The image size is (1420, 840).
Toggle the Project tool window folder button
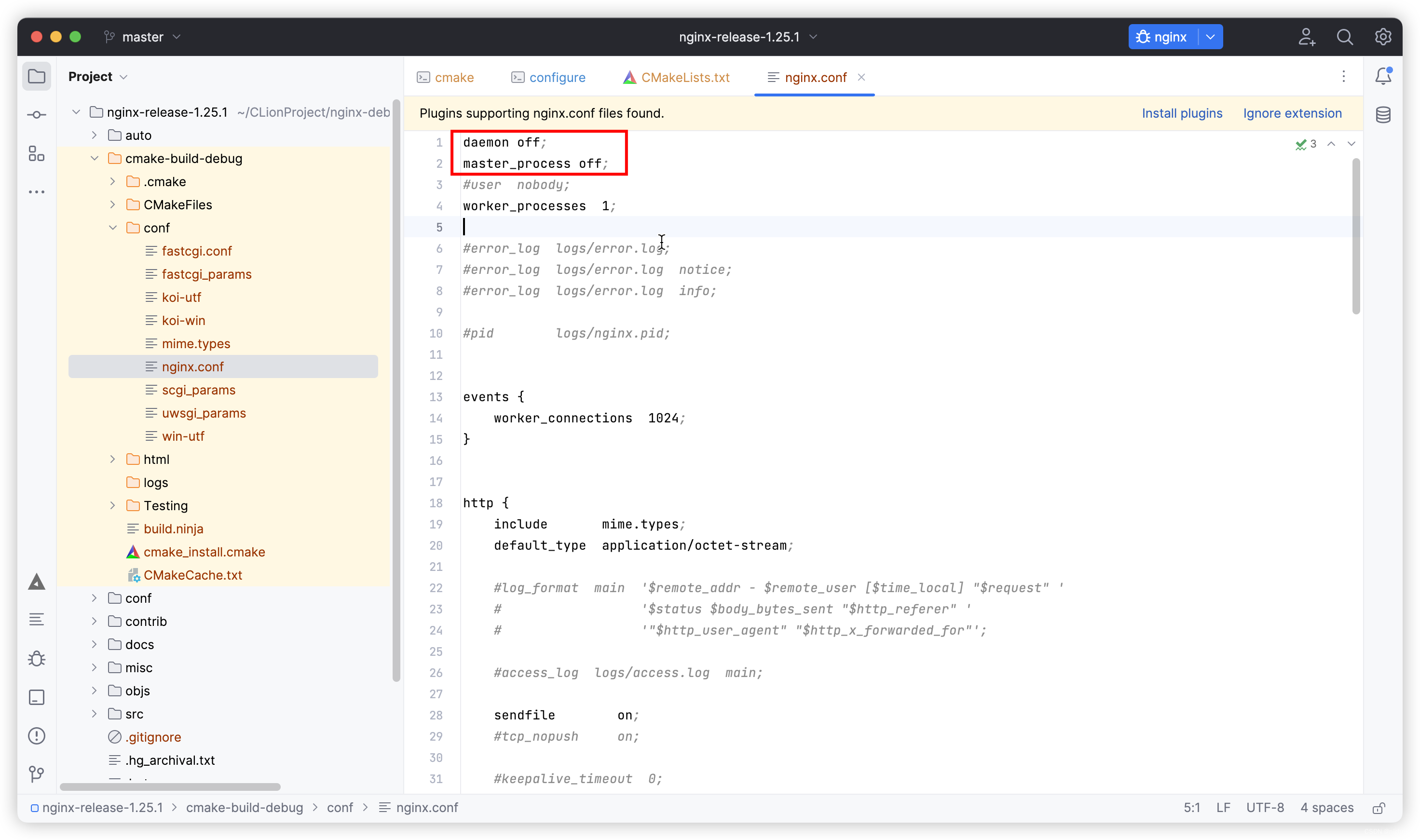point(37,76)
